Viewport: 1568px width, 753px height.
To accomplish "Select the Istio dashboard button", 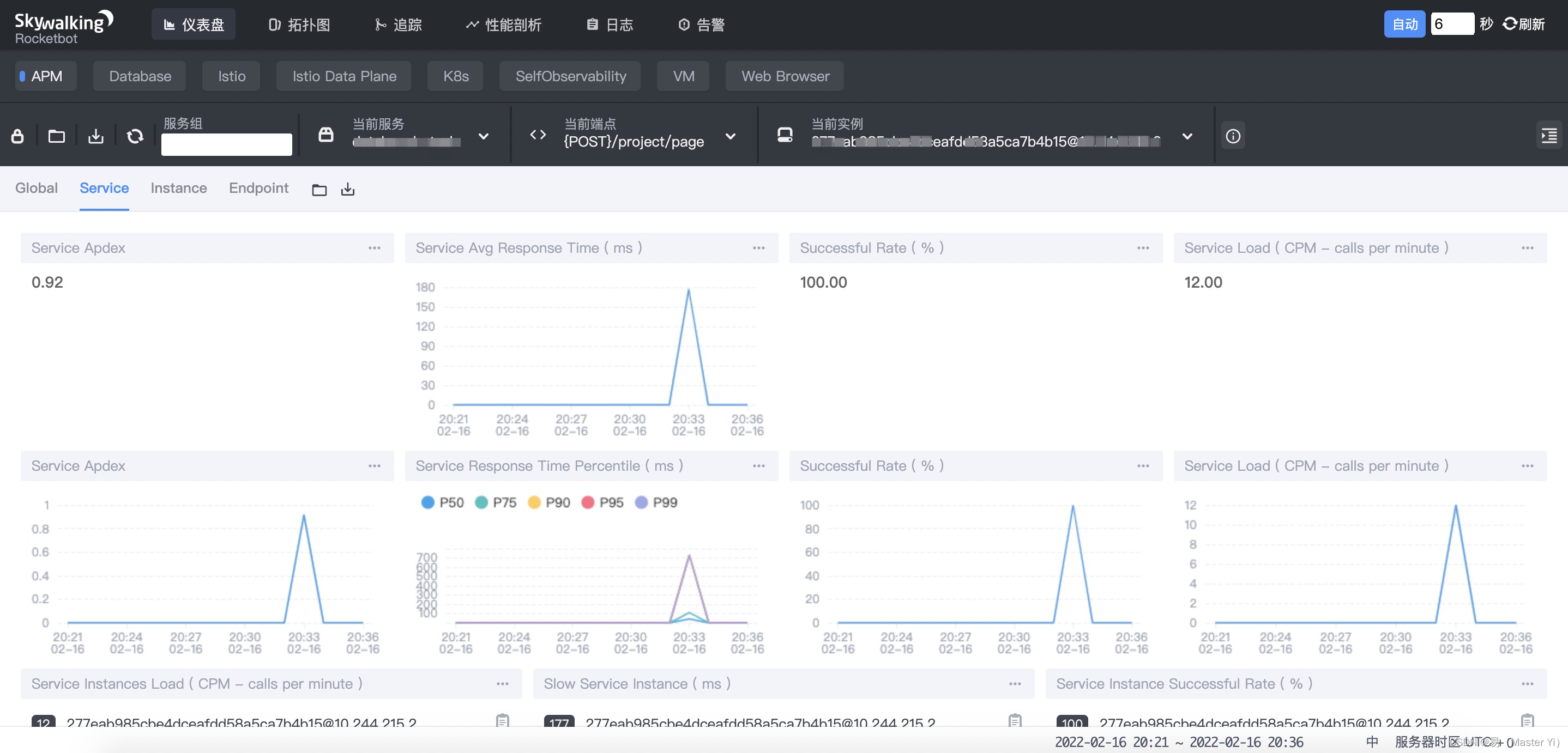I will click(x=231, y=76).
